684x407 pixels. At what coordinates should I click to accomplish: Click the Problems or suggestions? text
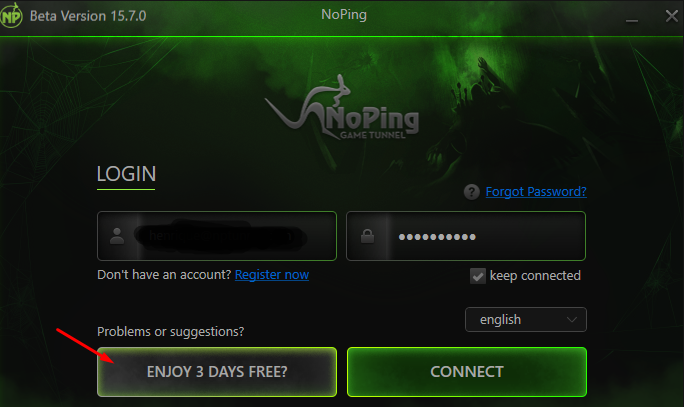pos(171,332)
